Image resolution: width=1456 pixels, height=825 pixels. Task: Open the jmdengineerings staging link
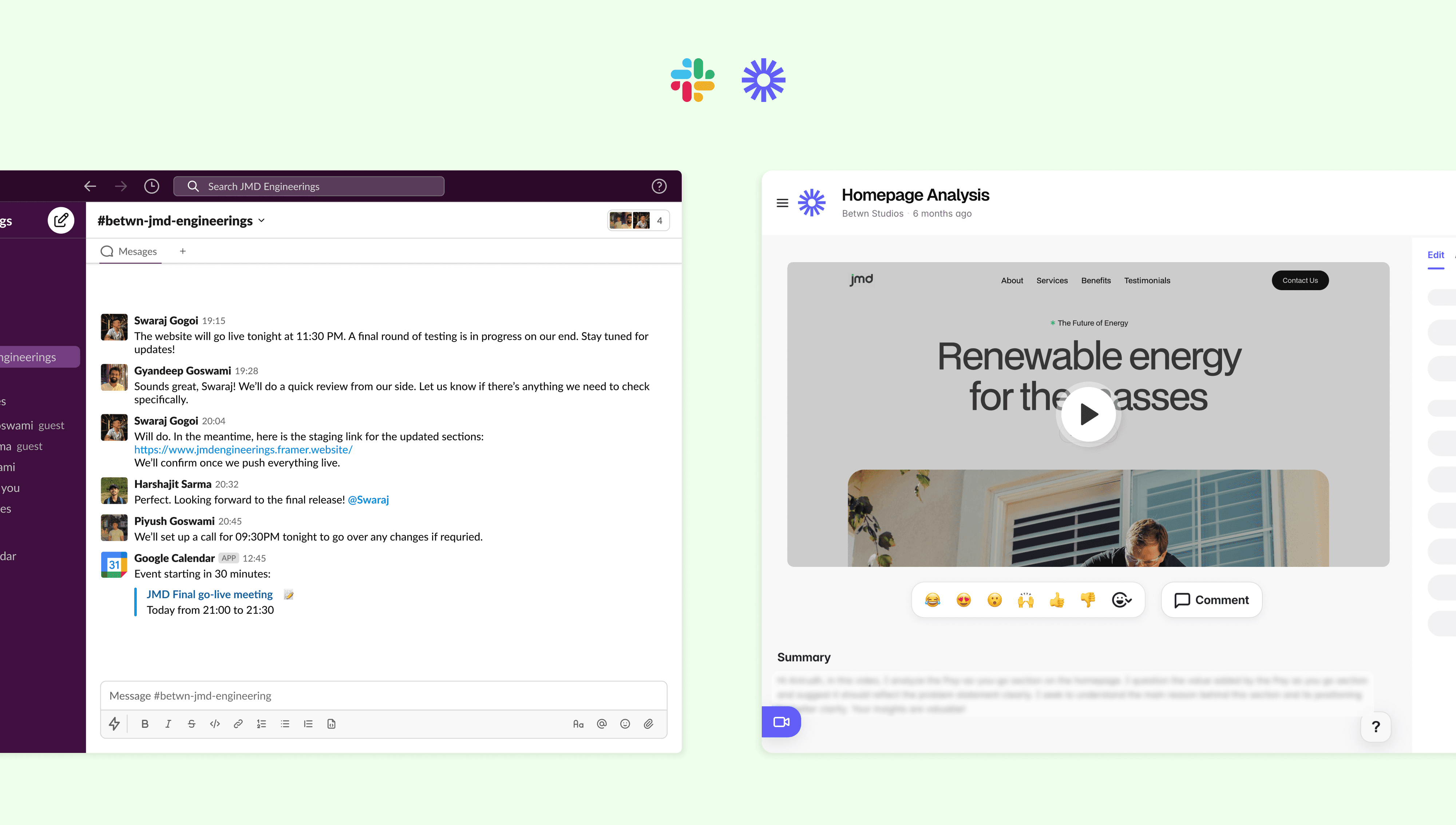[x=243, y=449]
